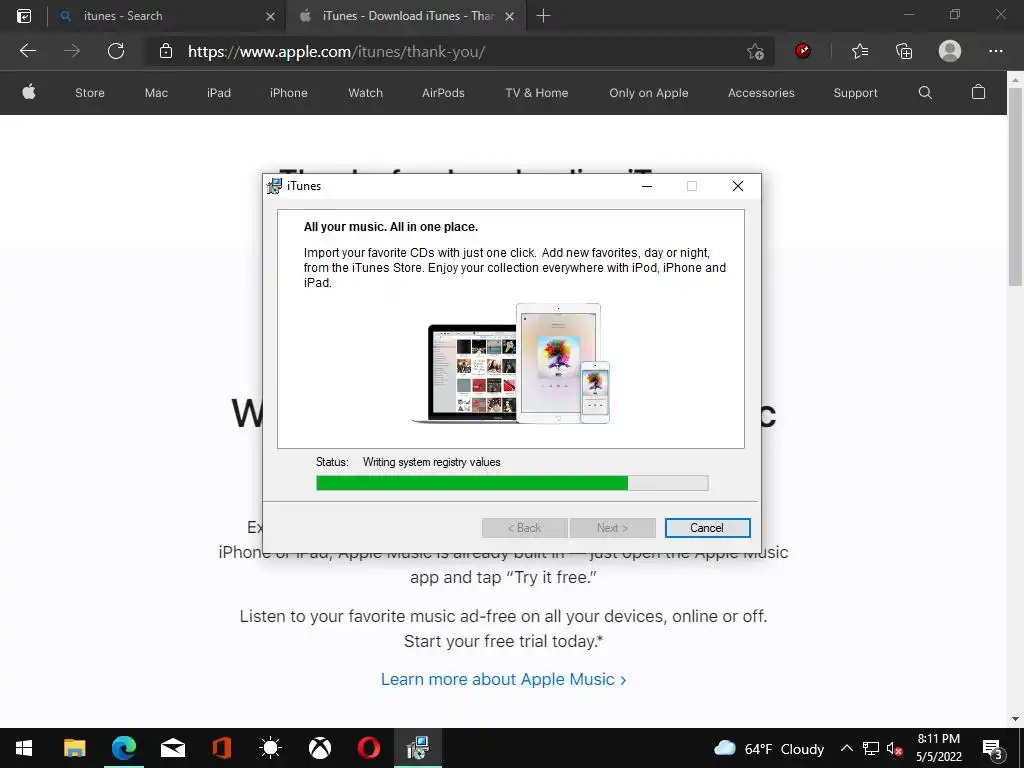Open the Windows Start menu
The image size is (1024, 768).
point(24,748)
